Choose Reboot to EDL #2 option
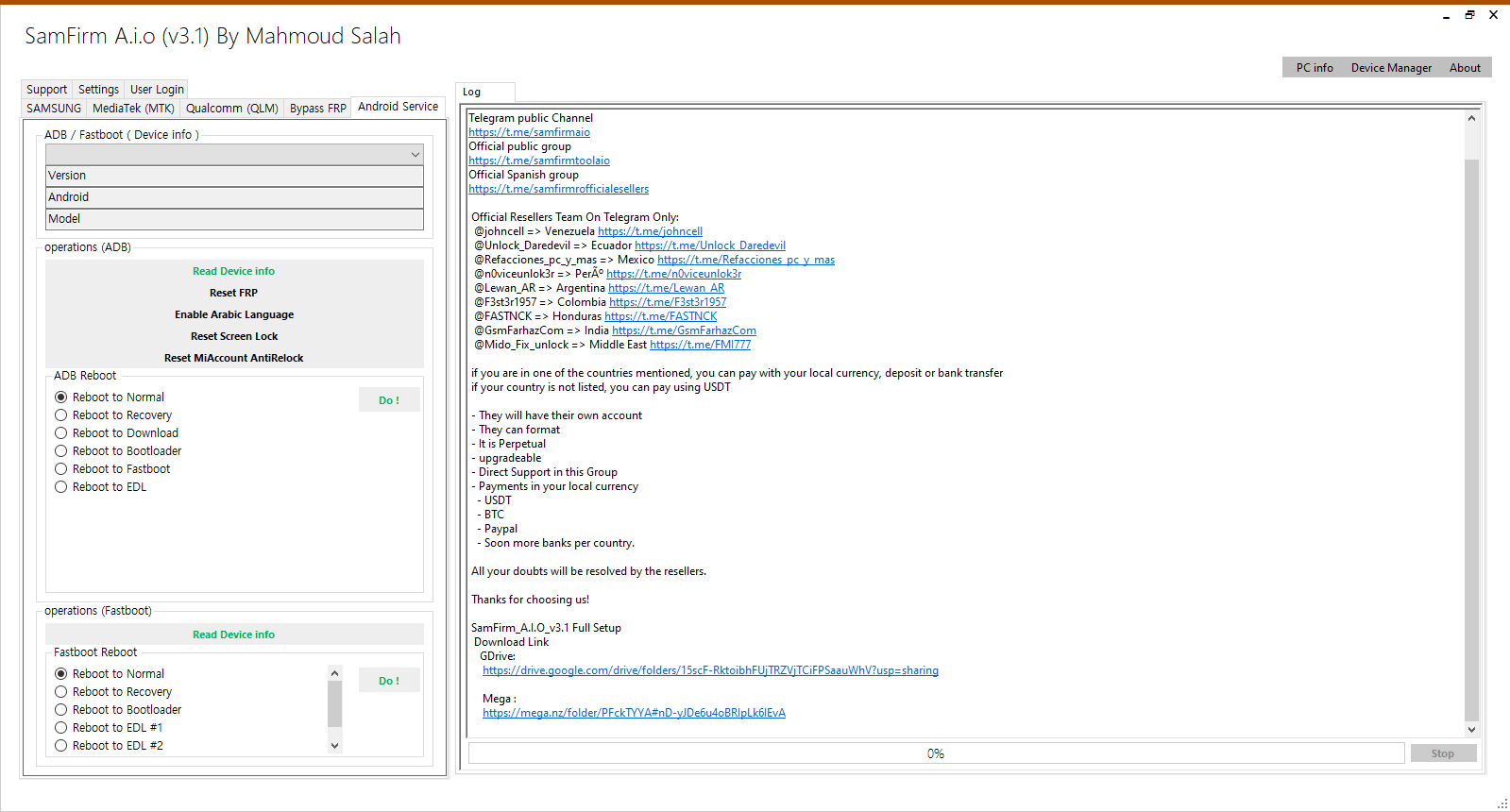The width and height of the screenshot is (1510, 812). (109, 746)
